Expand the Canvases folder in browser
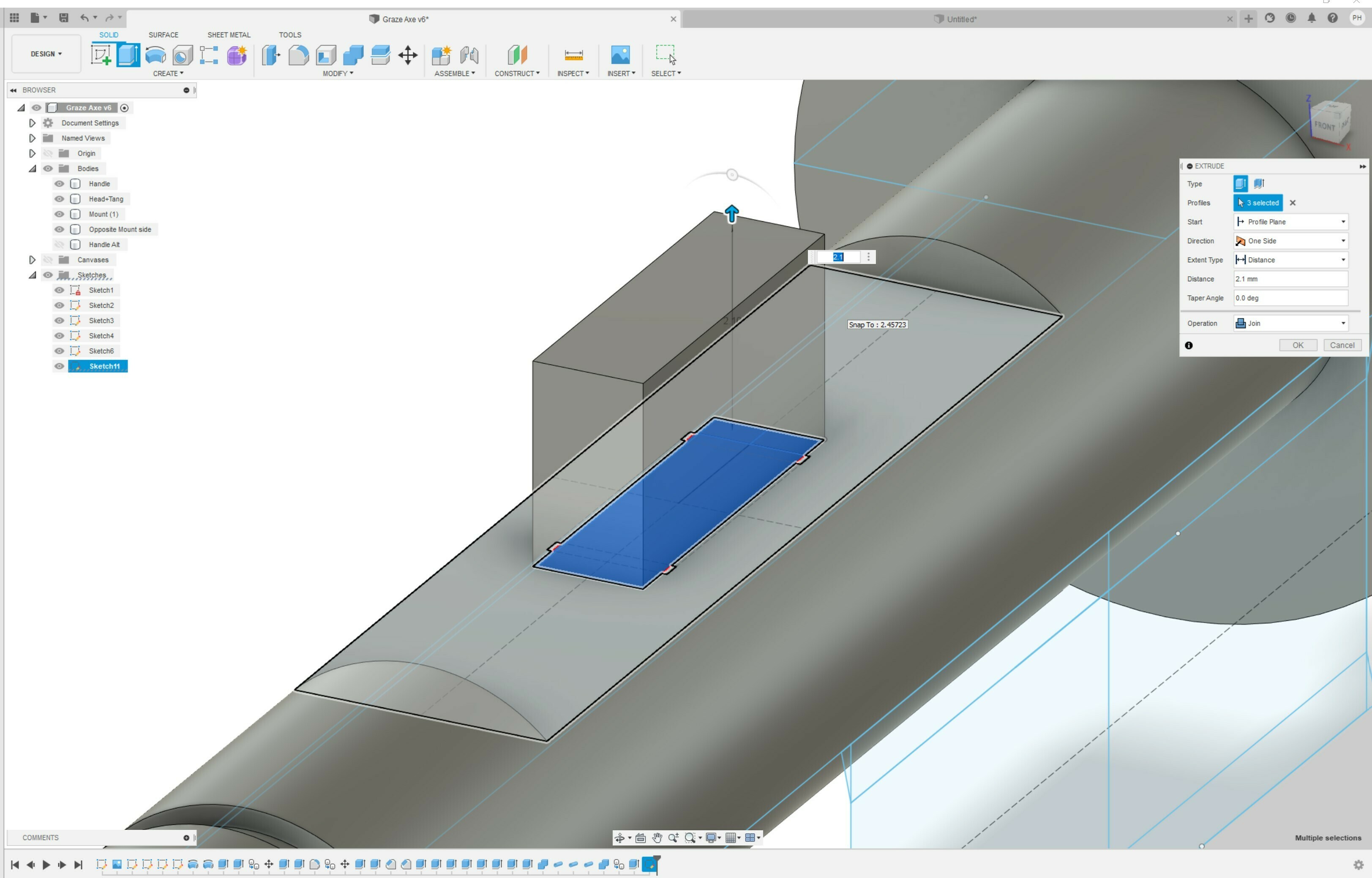The image size is (1372, 878). click(x=32, y=260)
